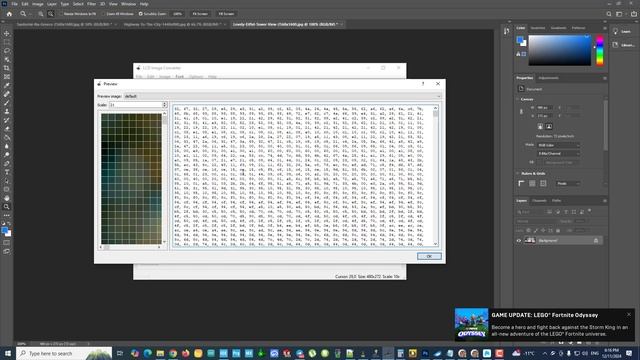
Task: Click the landscape canvas orientation icon
Action: 549,127
